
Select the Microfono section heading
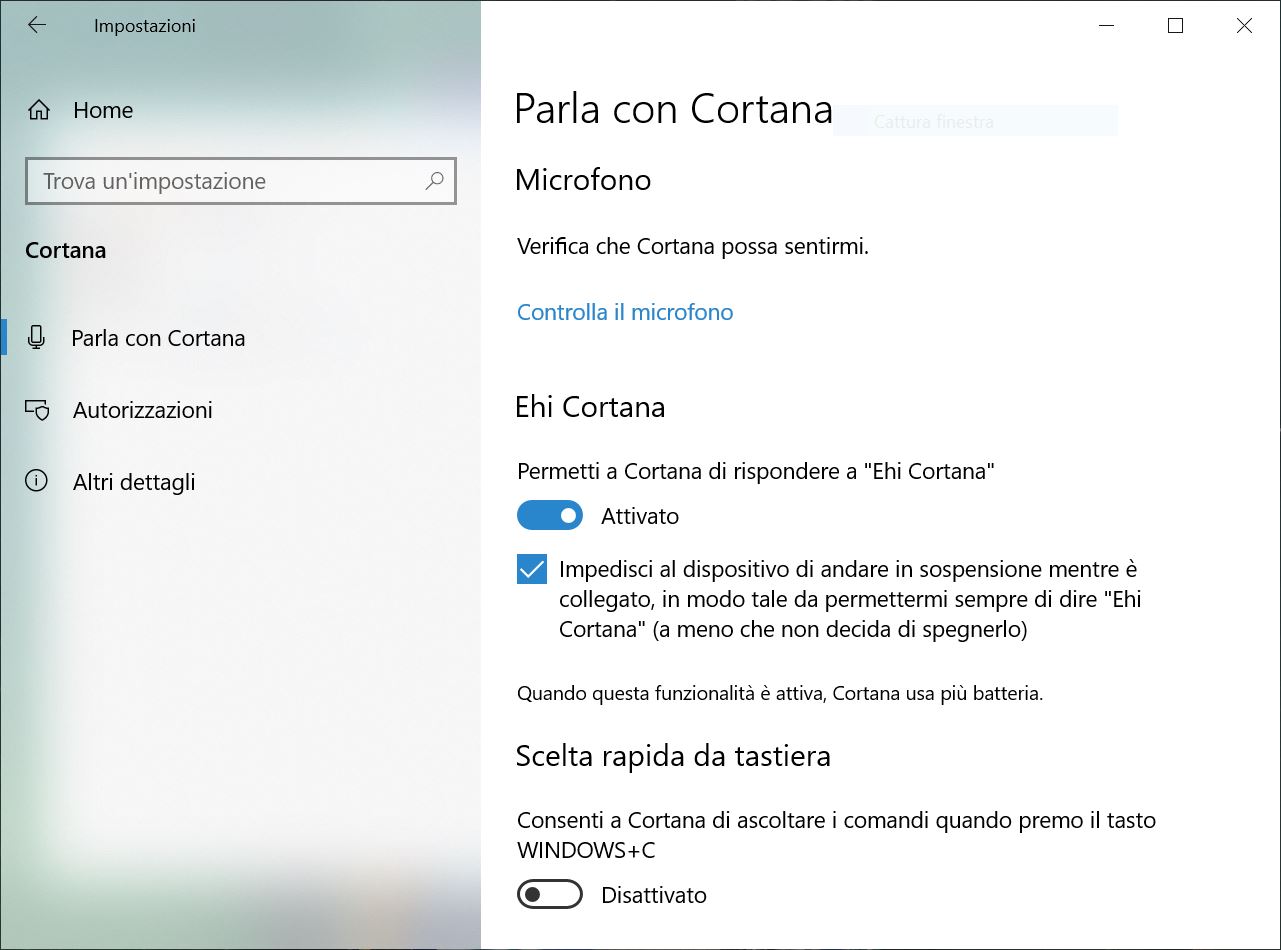coord(583,180)
